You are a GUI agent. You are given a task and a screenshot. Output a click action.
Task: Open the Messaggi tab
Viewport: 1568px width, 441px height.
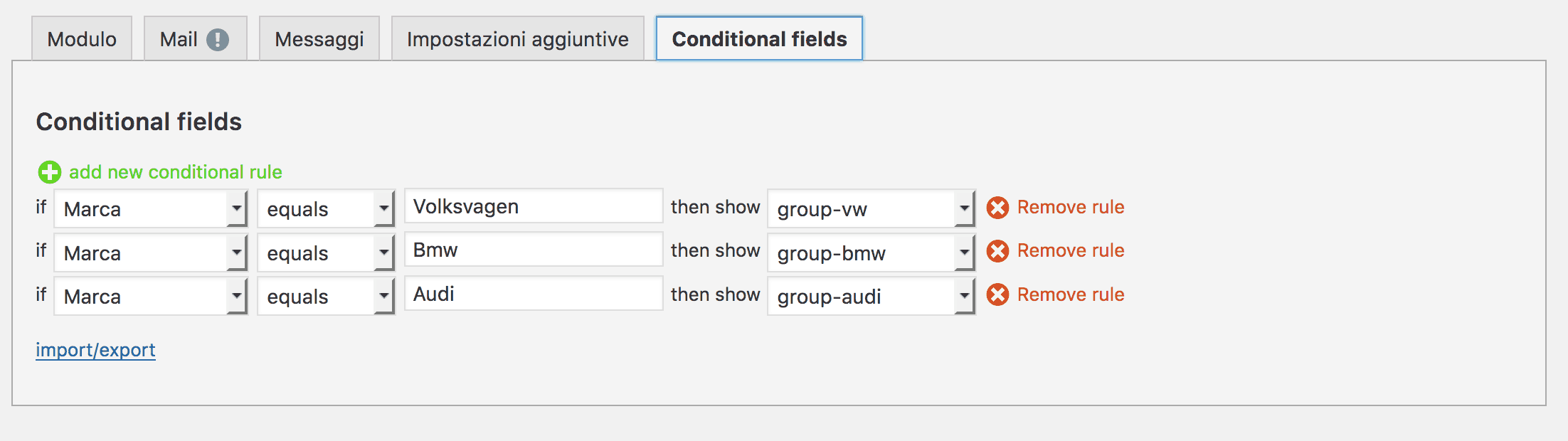[319, 39]
